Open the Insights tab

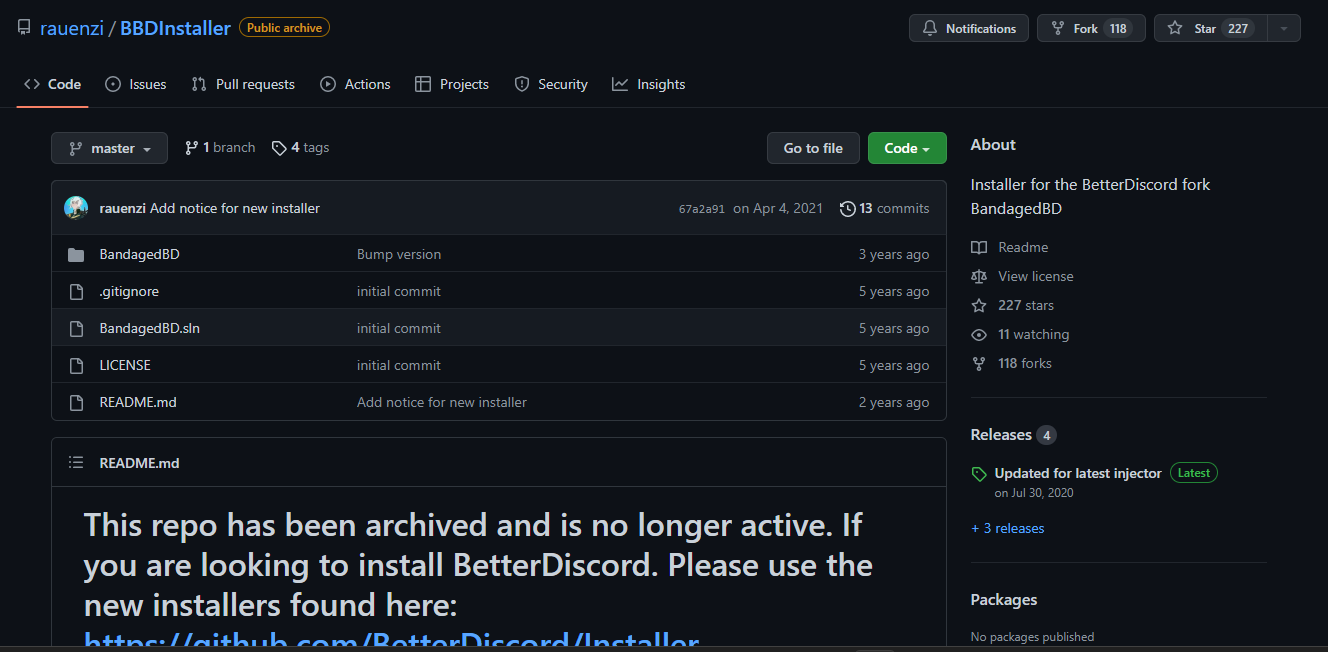pos(649,84)
